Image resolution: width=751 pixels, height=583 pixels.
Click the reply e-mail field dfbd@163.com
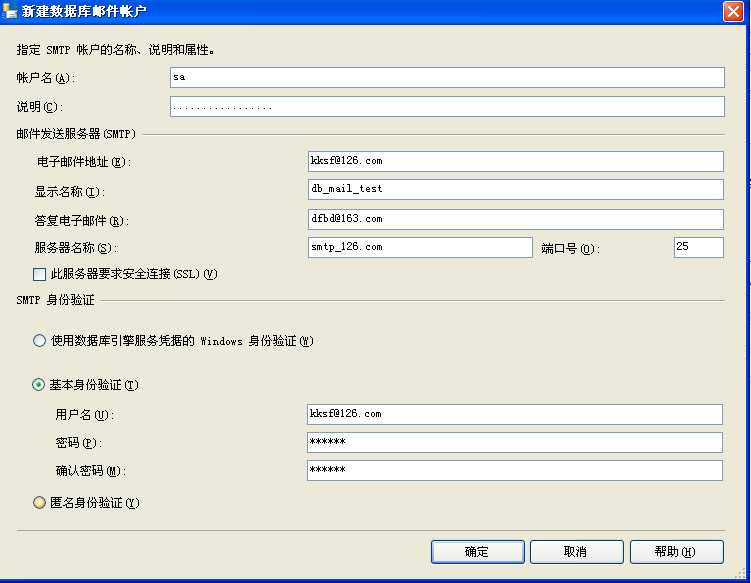click(515, 219)
